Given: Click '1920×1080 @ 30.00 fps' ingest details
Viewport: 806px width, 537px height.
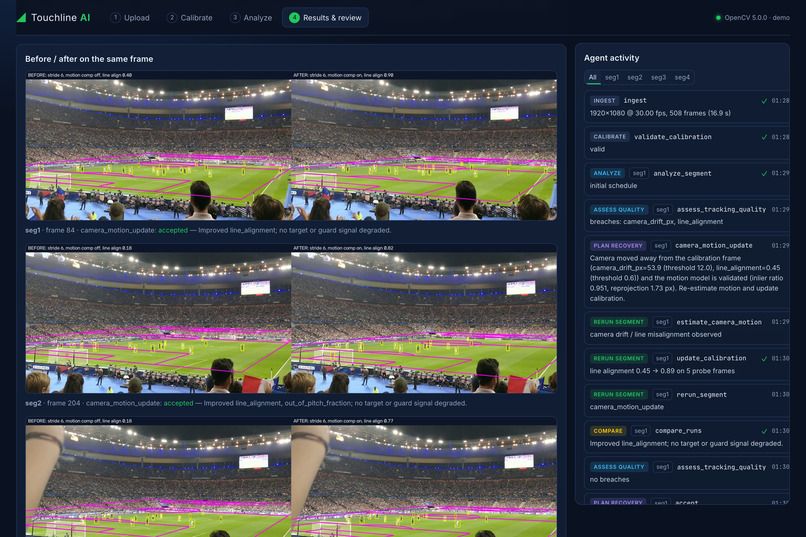Looking at the screenshot, I should [x=660, y=113].
